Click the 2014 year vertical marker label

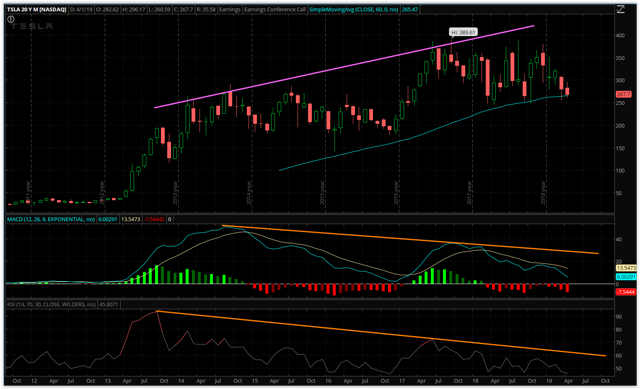coord(249,193)
